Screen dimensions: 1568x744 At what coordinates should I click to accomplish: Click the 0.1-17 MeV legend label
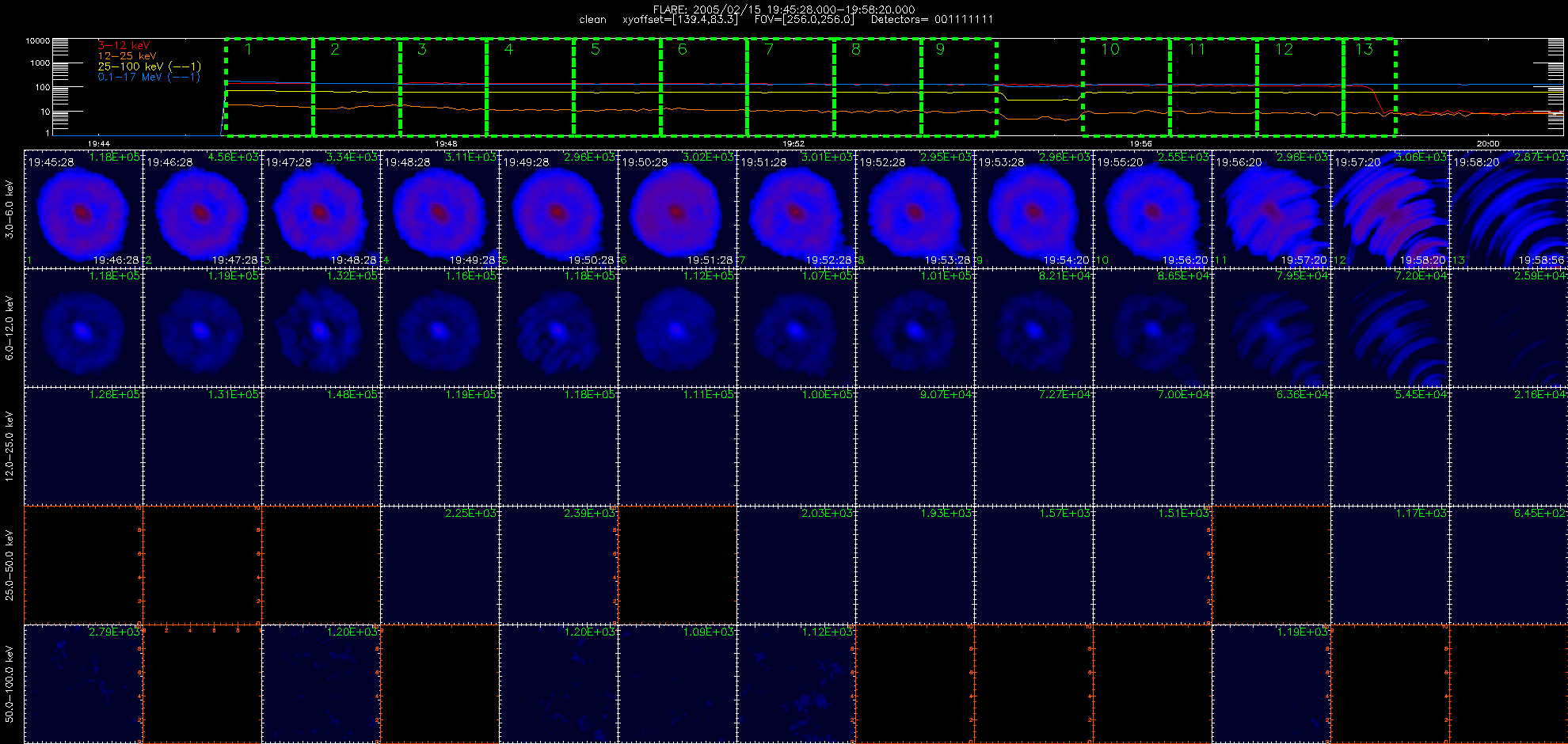coord(149,77)
